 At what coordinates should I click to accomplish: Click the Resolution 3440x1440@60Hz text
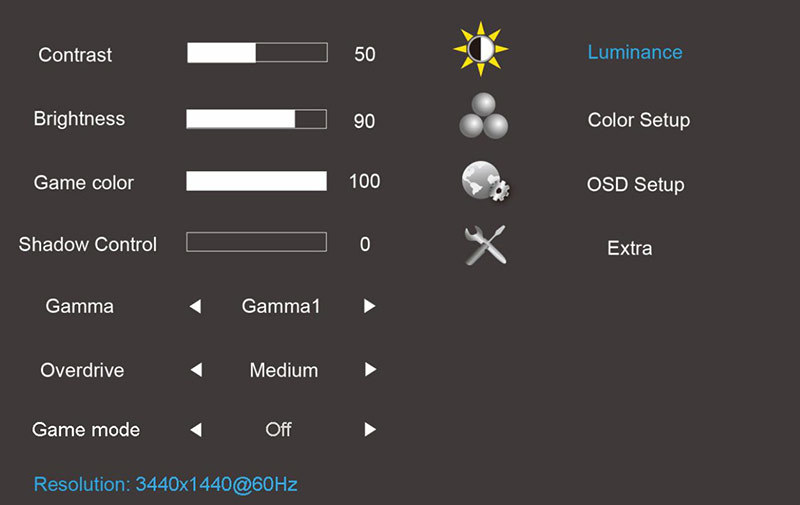tap(165, 484)
